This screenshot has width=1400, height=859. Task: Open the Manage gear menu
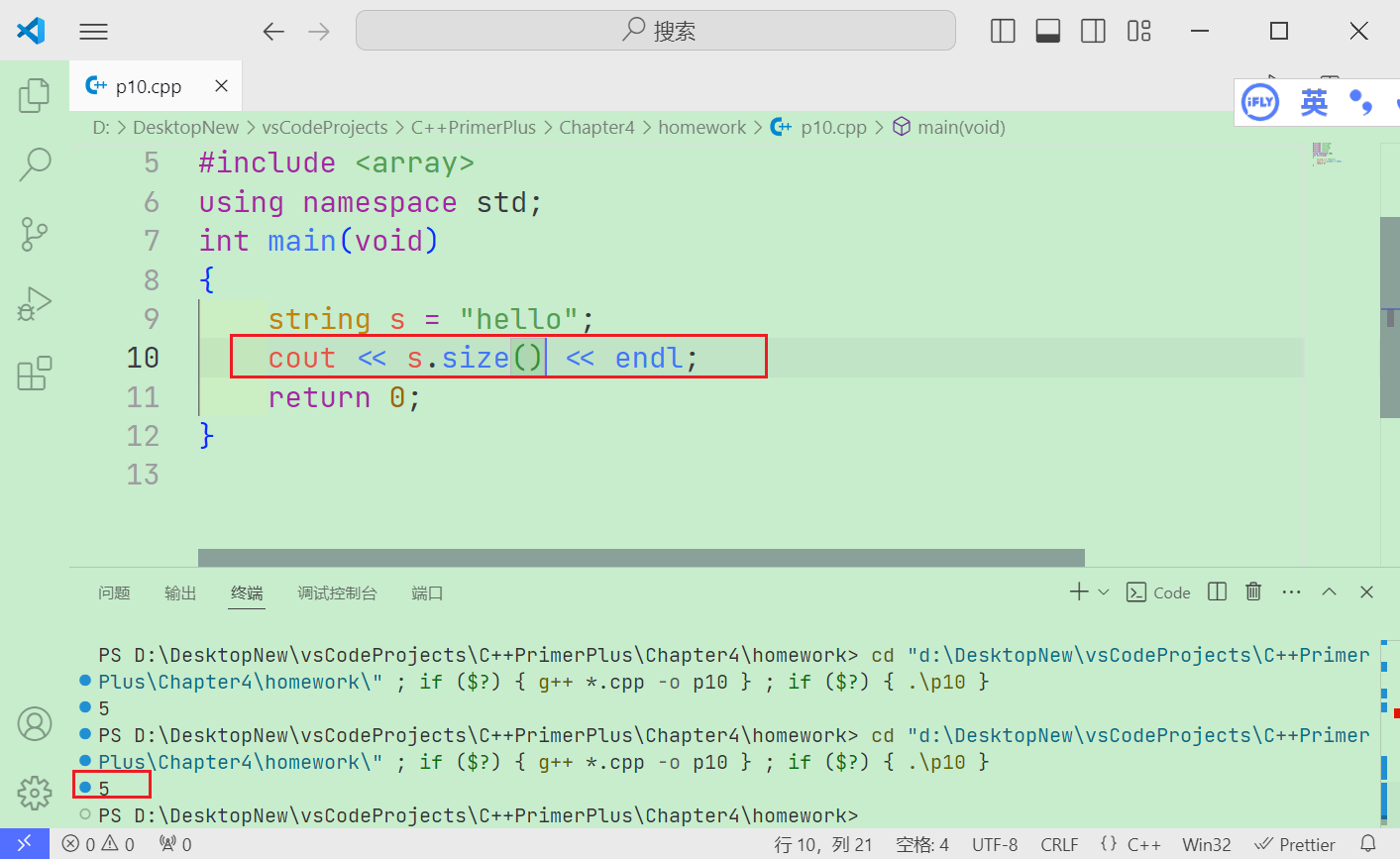tap(35, 793)
